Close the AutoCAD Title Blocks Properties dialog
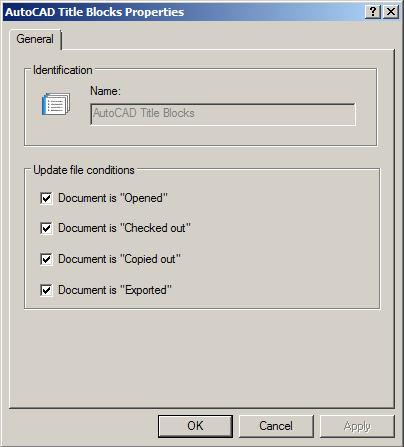Image resolution: width=404 pixels, height=447 pixels. tap(391, 12)
